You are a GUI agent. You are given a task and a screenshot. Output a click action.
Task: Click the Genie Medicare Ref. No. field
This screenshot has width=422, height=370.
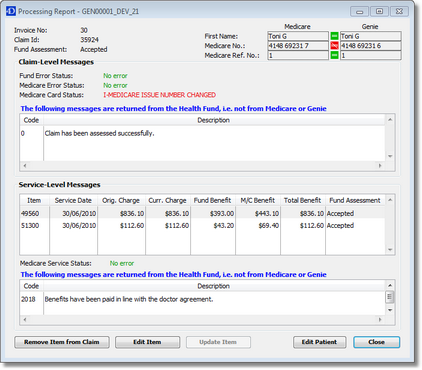point(371,55)
